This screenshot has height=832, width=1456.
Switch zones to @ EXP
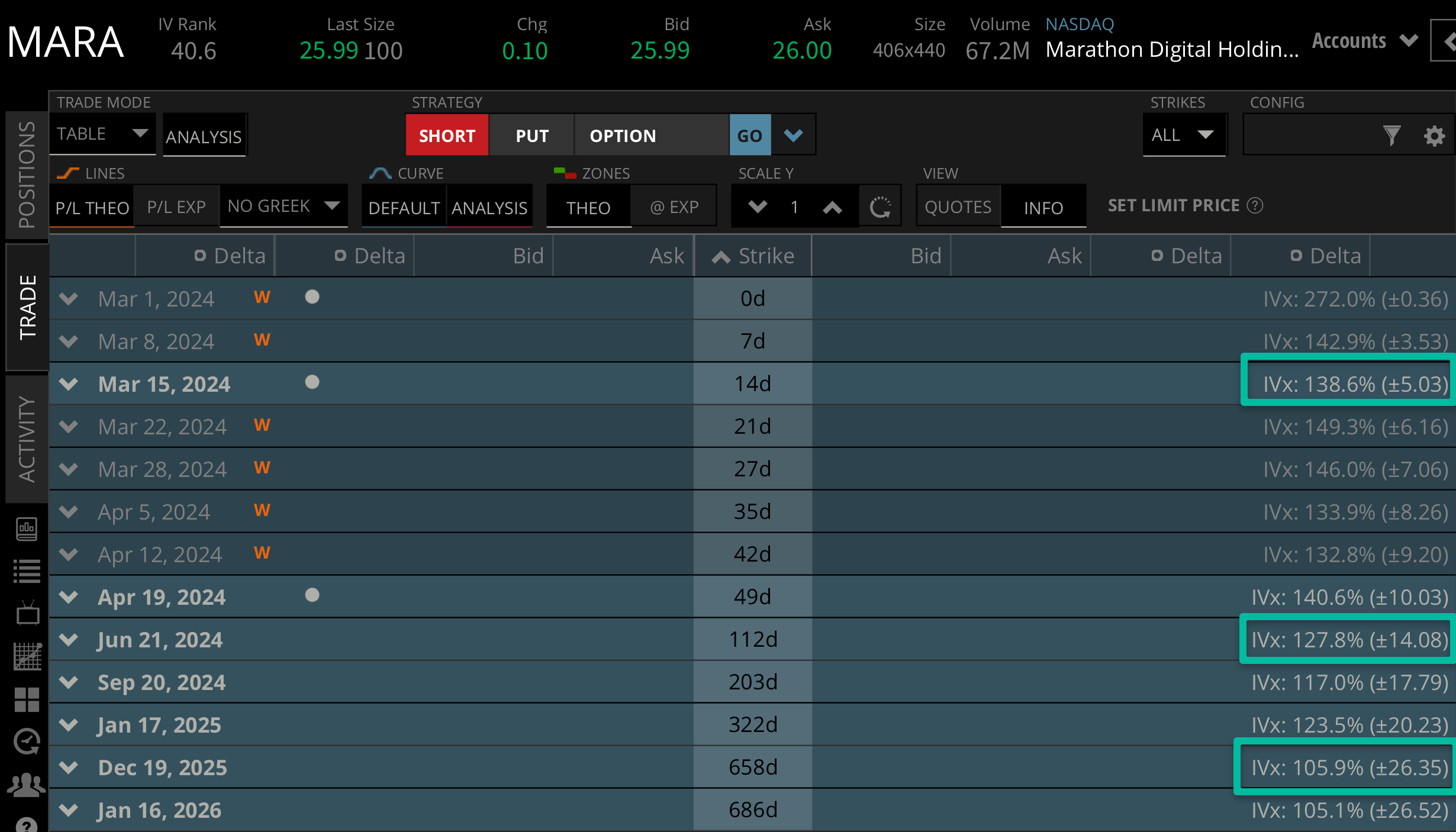click(674, 207)
